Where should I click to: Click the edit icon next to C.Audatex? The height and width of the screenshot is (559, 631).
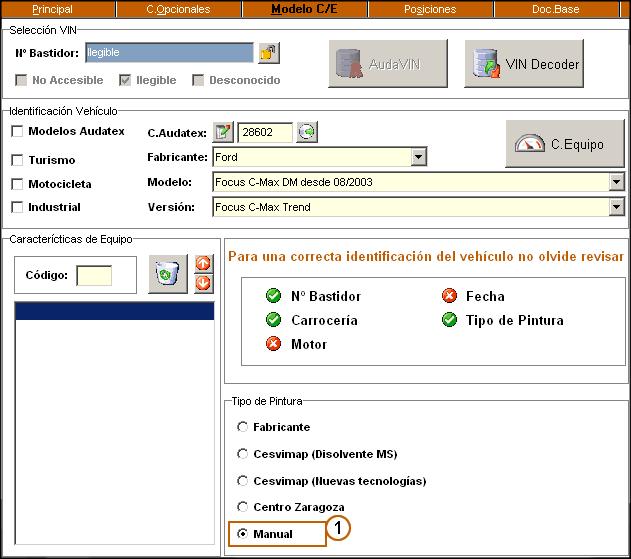pyautogui.click(x=224, y=132)
